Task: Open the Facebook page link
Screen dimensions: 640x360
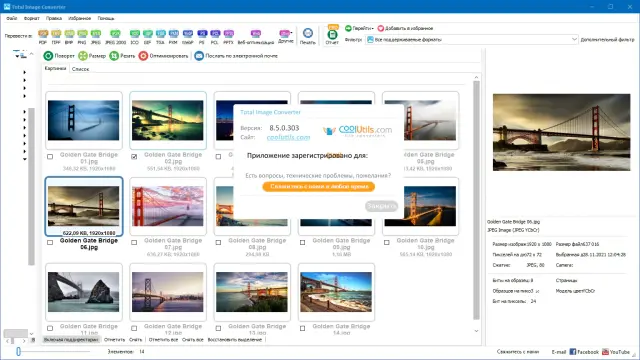Action: 584,352
